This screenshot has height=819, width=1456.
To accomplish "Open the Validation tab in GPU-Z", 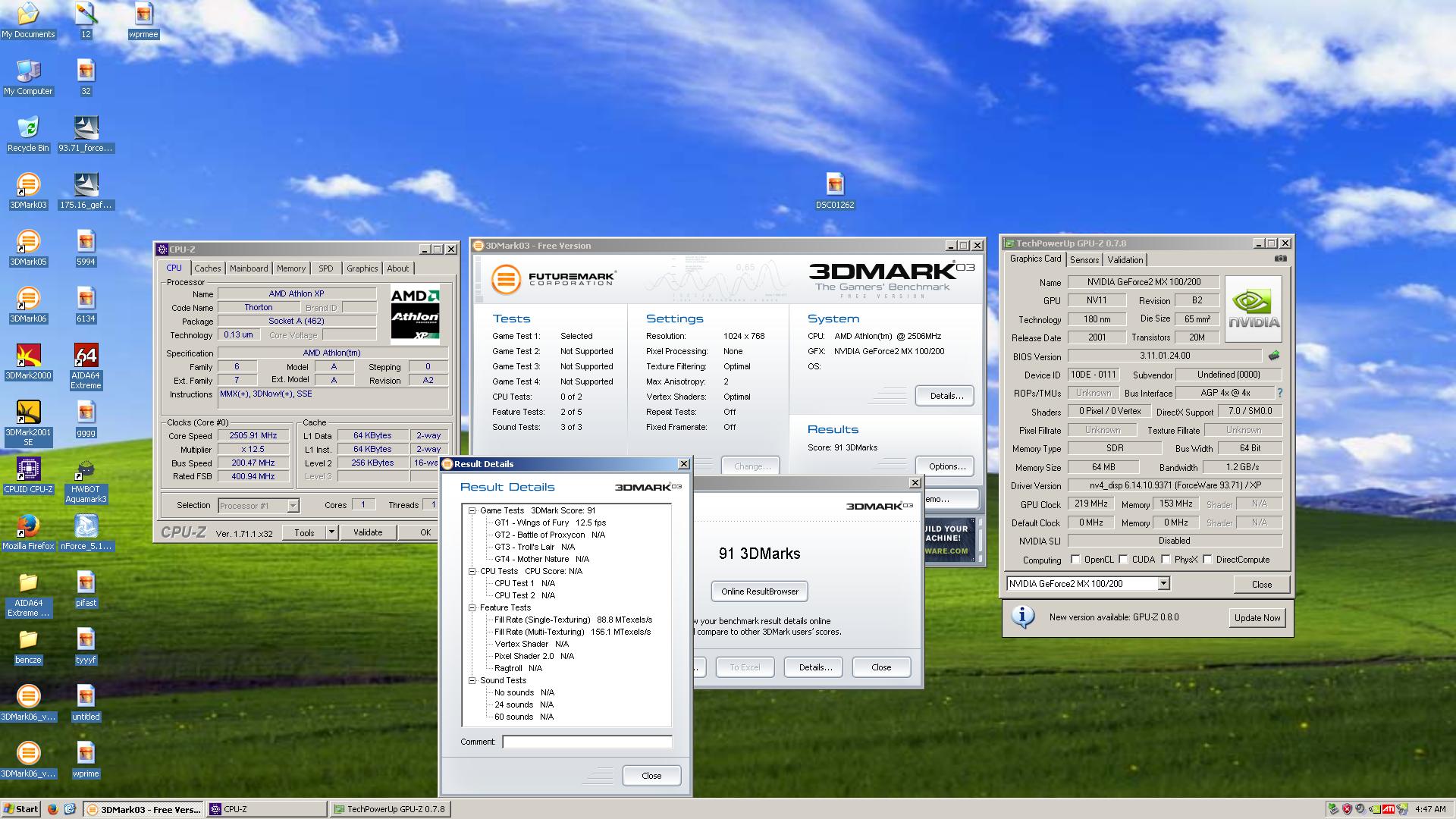I will click(x=1125, y=259).
